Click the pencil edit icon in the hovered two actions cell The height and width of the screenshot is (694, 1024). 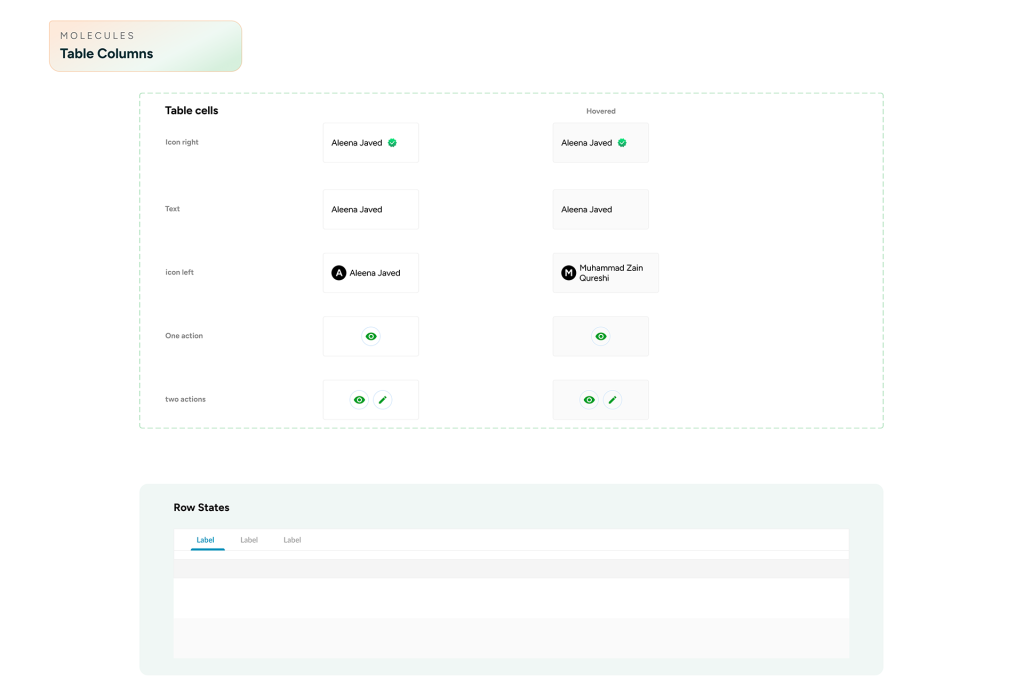tap(612, 400)
